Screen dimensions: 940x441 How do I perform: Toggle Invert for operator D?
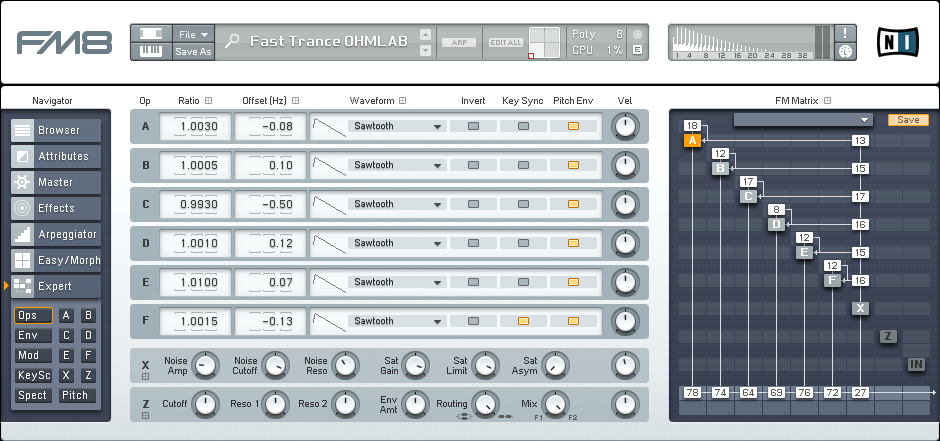474,243
